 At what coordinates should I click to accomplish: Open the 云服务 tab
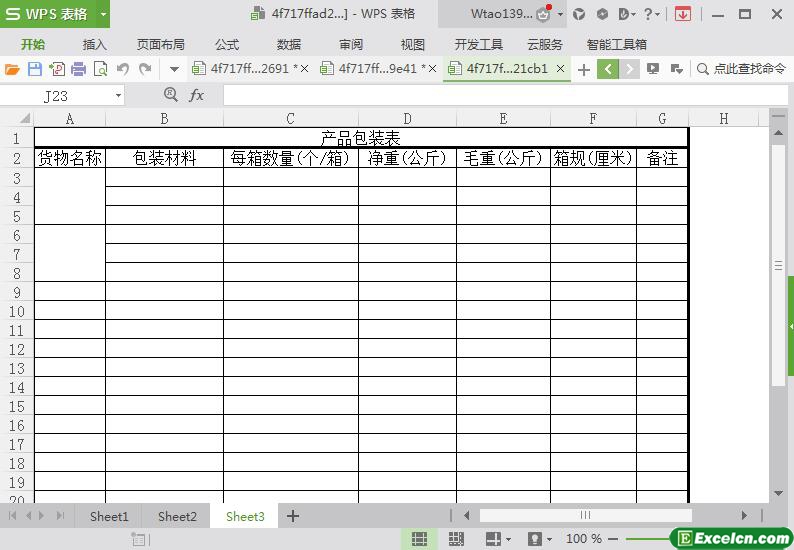coord(544,45)
